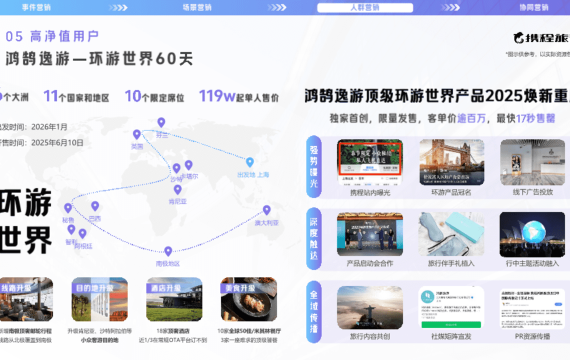Click the '18家顶奢酒店' caption
Viewport: 570px width, 360px height.
point(173,331)
